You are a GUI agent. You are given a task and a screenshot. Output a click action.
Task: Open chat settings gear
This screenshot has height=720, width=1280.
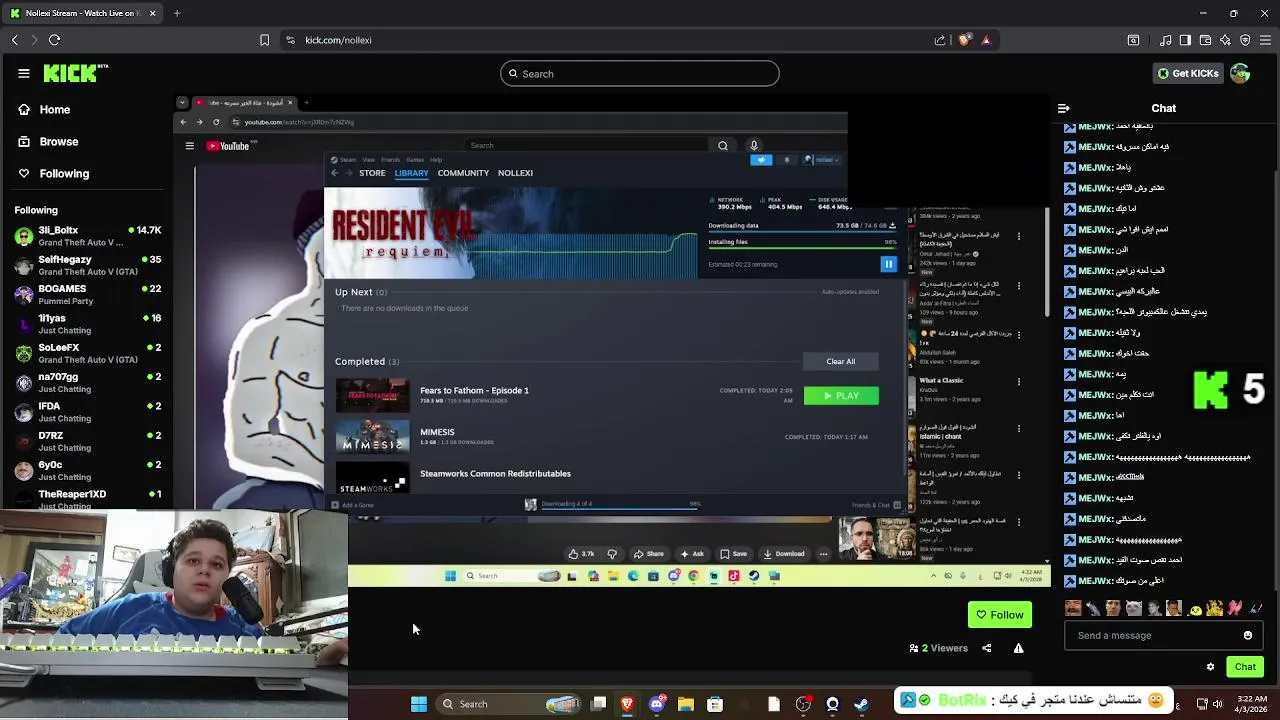pyautogui.click(x=1210, y=667)
